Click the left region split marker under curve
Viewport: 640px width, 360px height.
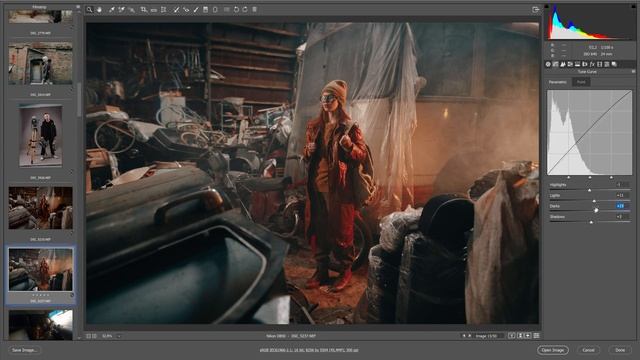[x=569, y=177]
